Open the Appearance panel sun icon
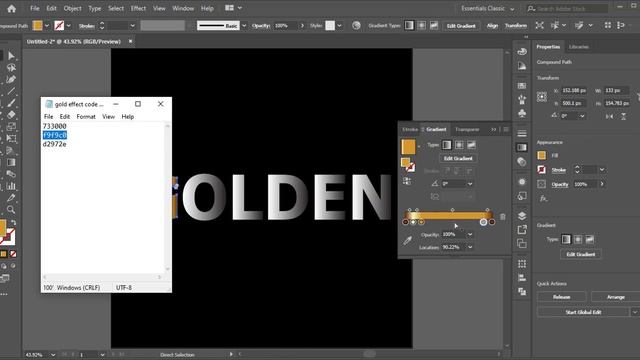This screenshot has height=360, width=640. 522,182
